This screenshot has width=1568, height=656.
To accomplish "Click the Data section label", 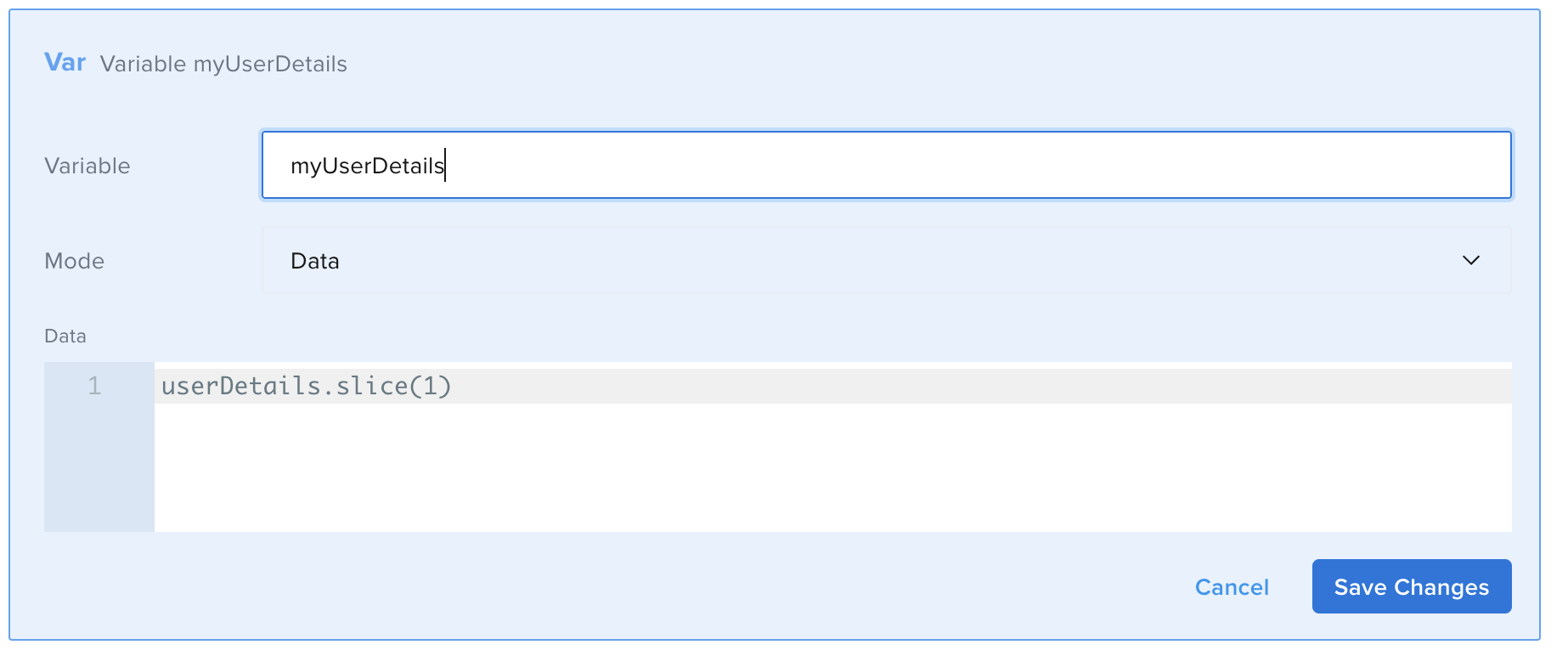I will (65, 336).
